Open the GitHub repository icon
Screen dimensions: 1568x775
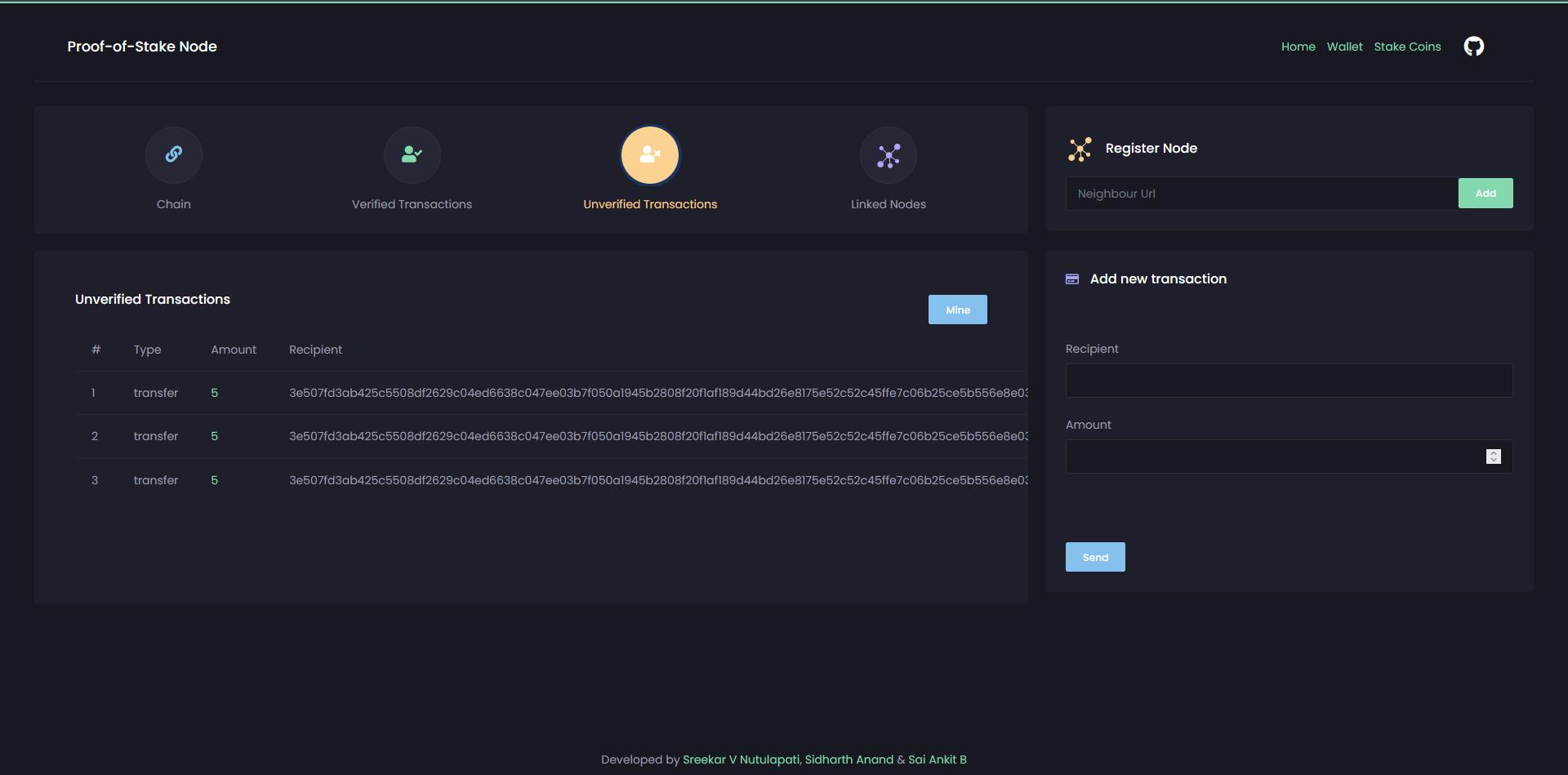[1473, 47]
